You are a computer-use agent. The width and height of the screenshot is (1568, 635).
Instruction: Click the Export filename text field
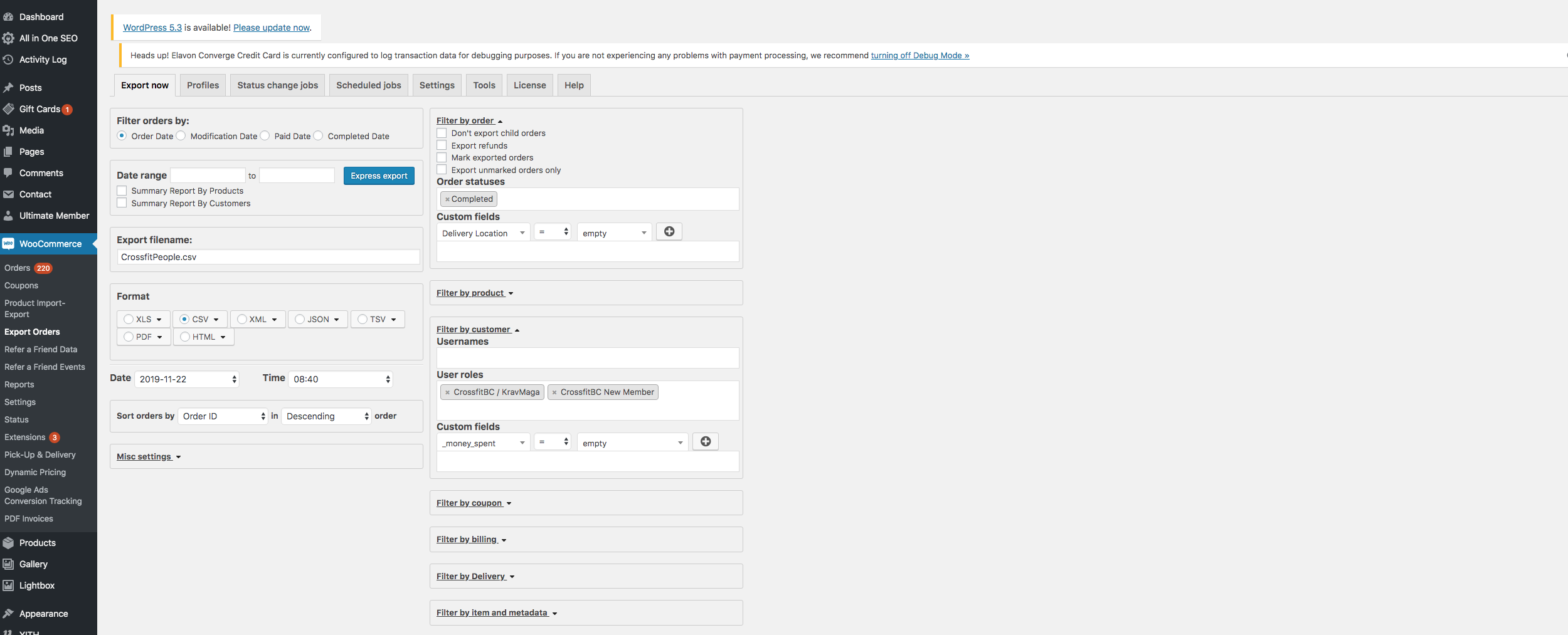268,257
